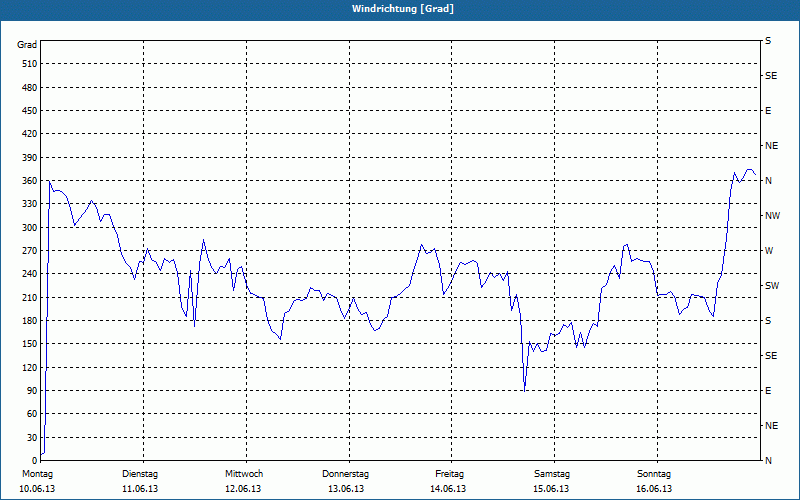Viewport: 800px width, 500px height.
Task: Select the 150 value on left axis
Action: pos(29,344)
